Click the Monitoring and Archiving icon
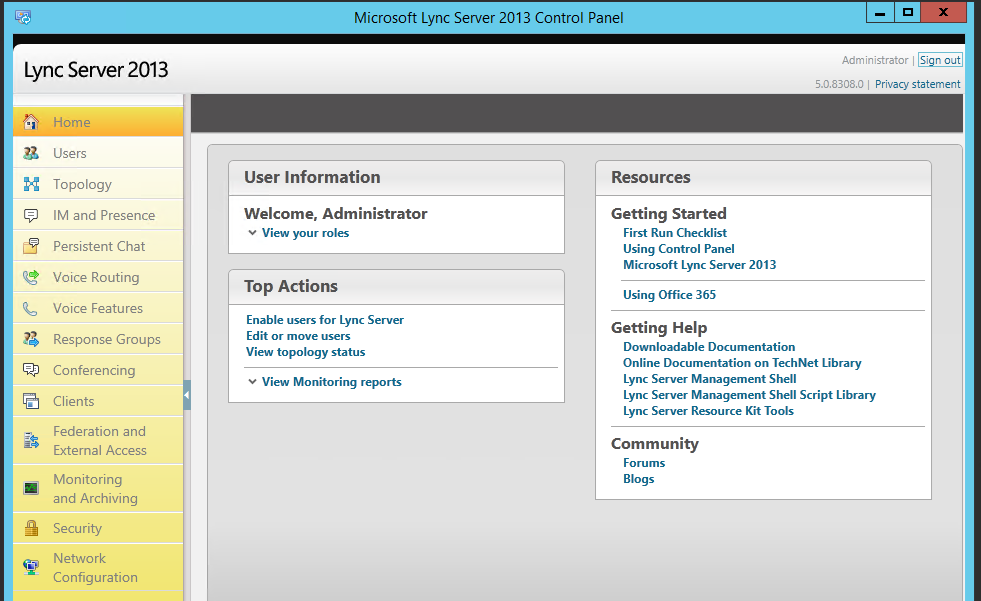The image size is (981, 601). (31, 488)
